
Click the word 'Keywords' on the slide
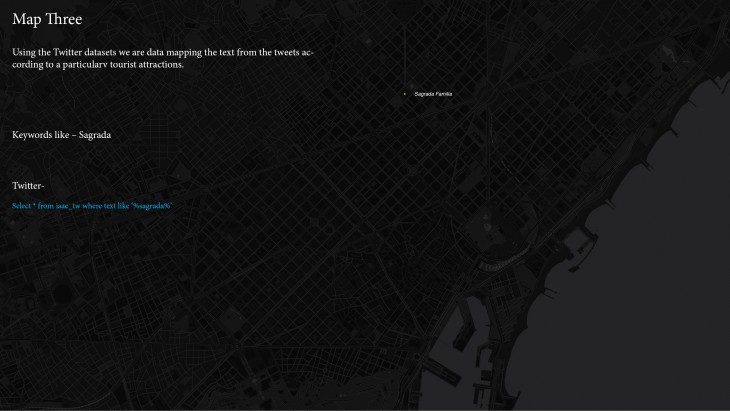pos(34,134)
